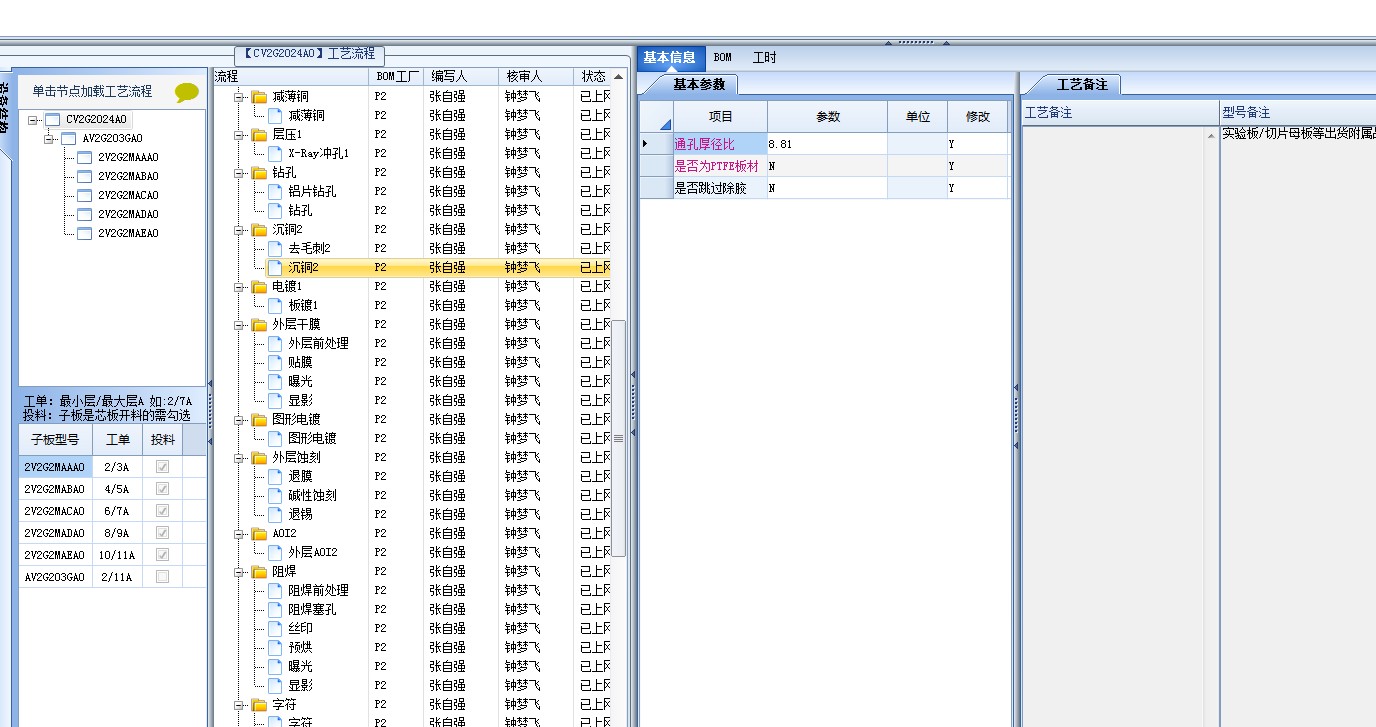Select the 基本参数 sub-tab
This screenshot has height=727, width=1376.
click(699, 85)
